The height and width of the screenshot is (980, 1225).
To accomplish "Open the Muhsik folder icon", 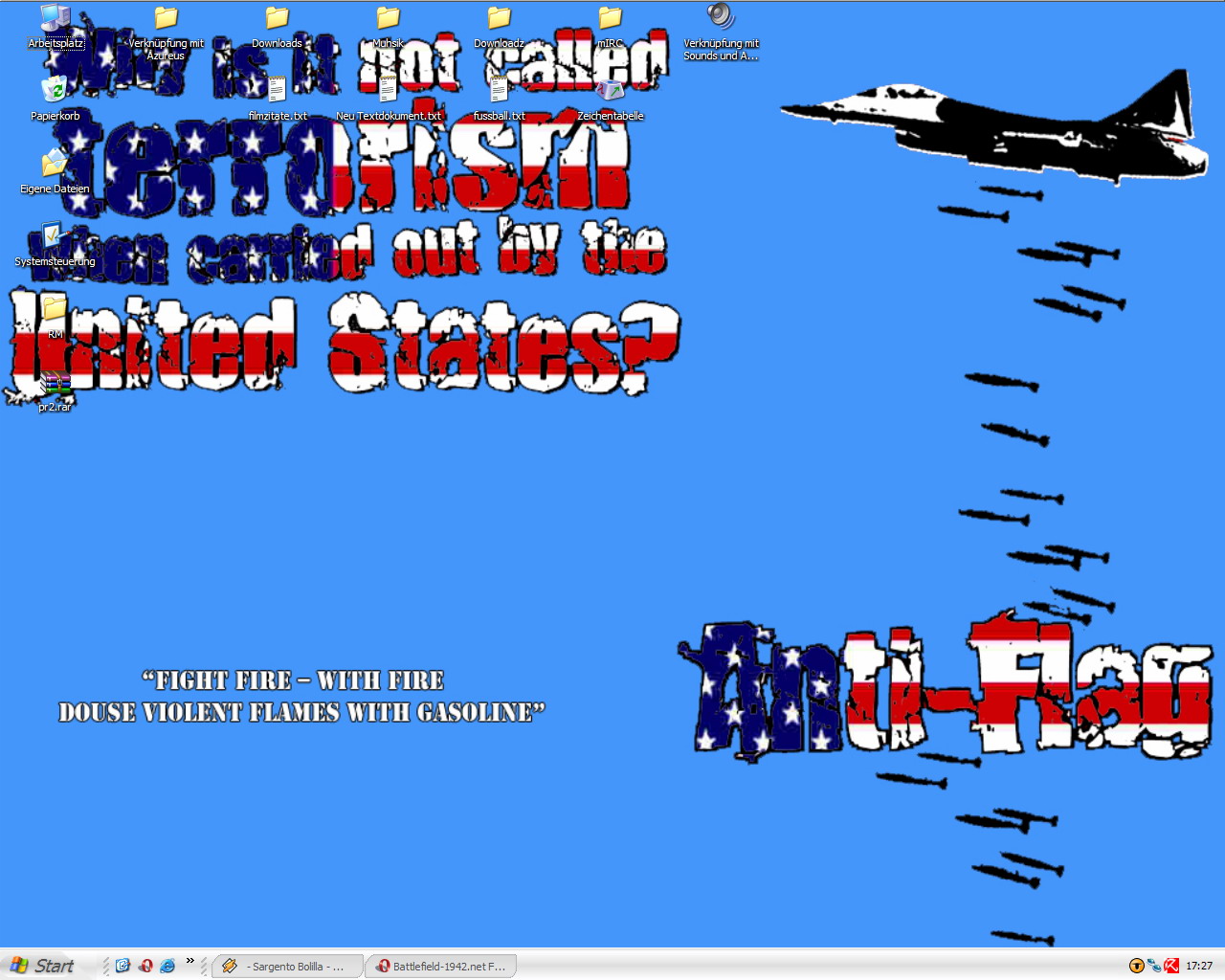I will pos(388,27).
